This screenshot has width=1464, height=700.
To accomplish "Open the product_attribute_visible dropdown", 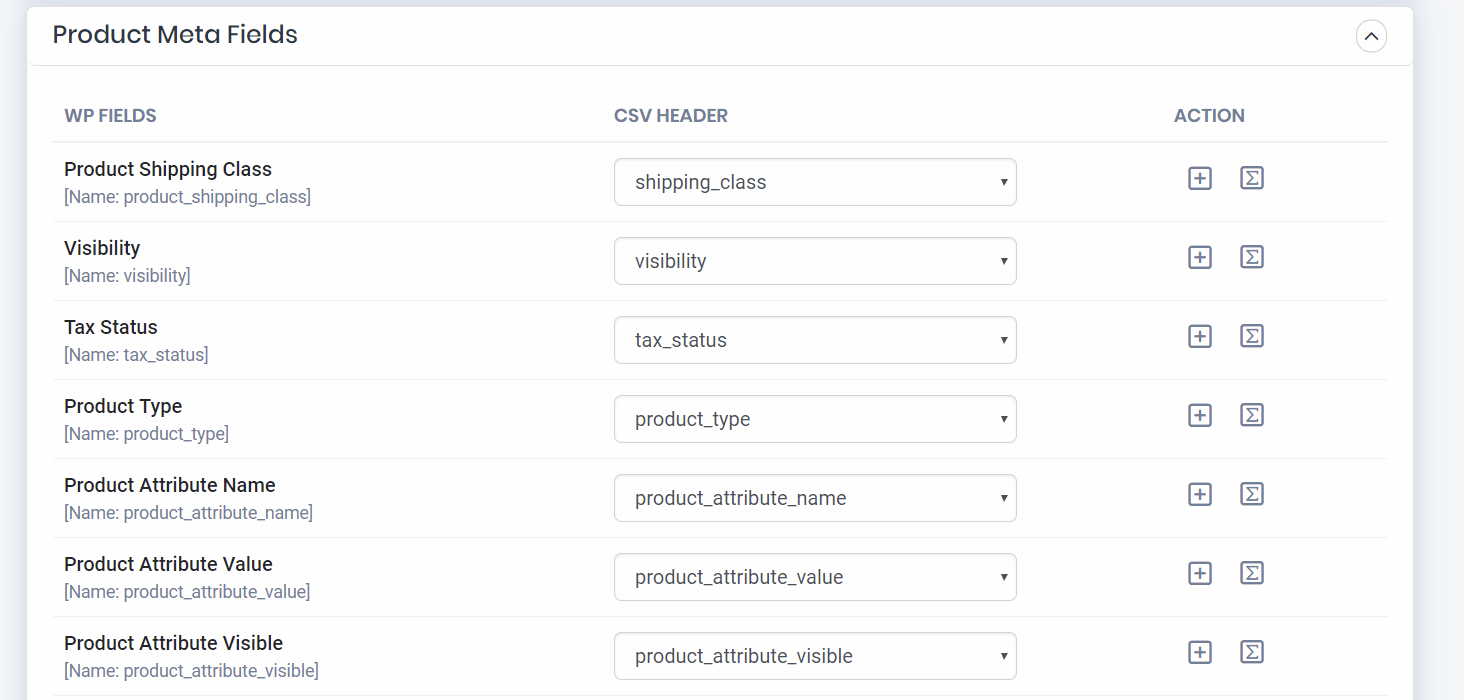I will [x=815, y=656].
